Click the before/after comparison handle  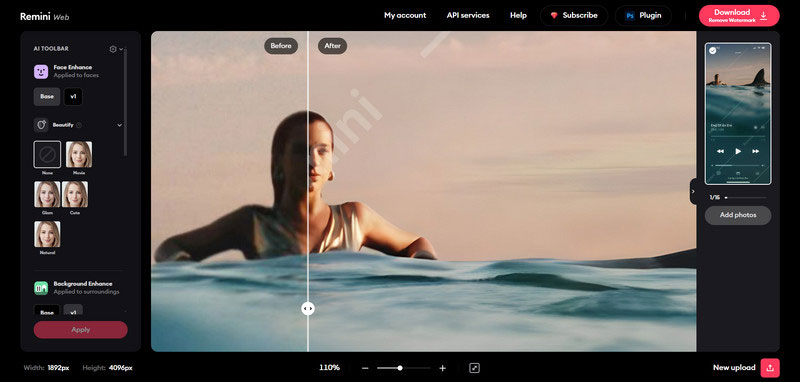[308, 309]
